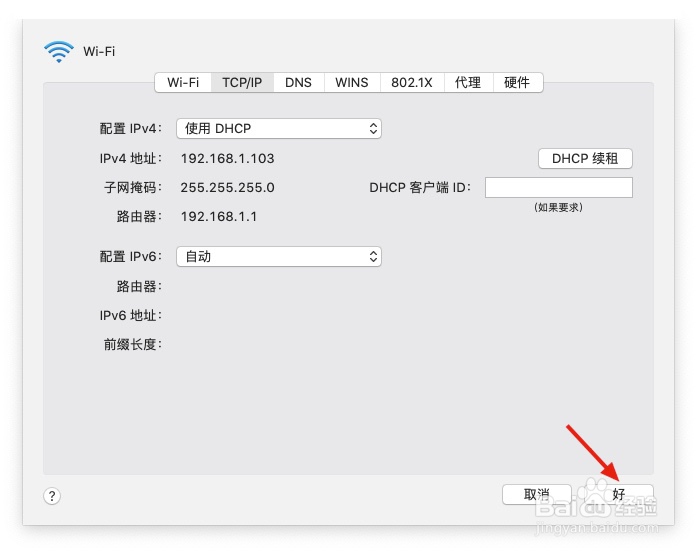Select the TCP/IP tab
Viewport: 697px width, 552px height.
point(242,82)
